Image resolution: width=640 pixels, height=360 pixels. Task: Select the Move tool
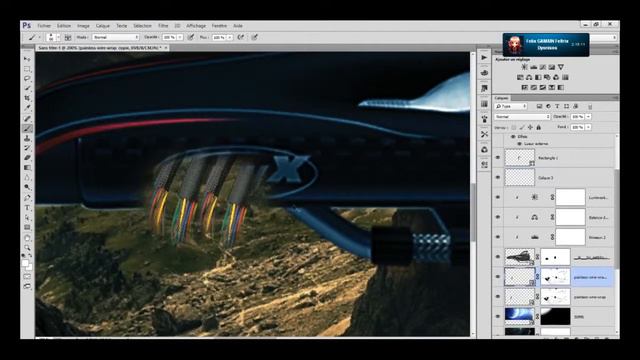(27, 59)
